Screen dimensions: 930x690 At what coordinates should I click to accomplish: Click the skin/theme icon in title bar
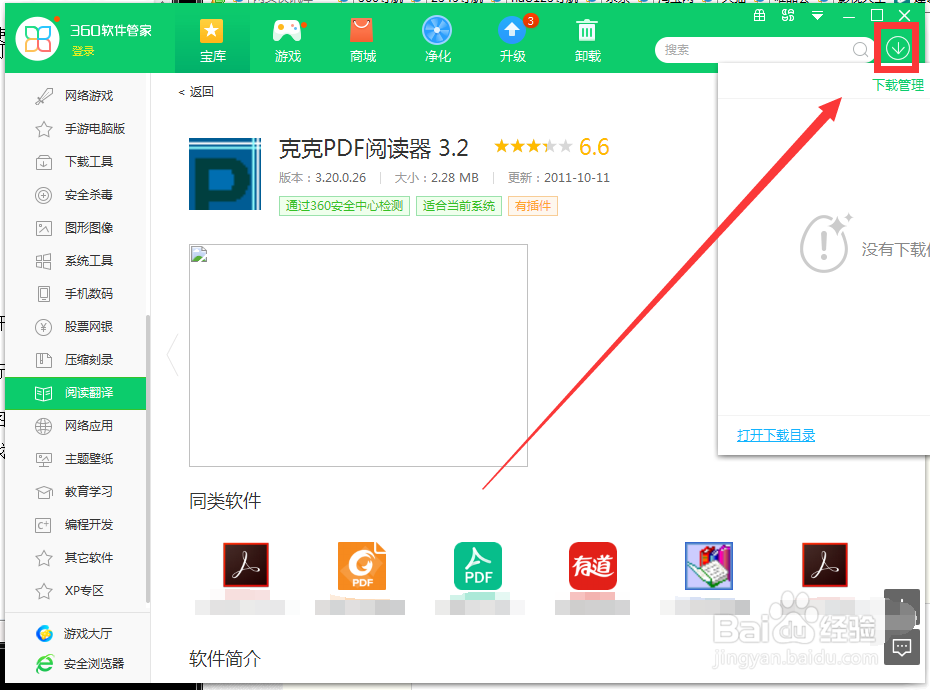pos(759,15)
